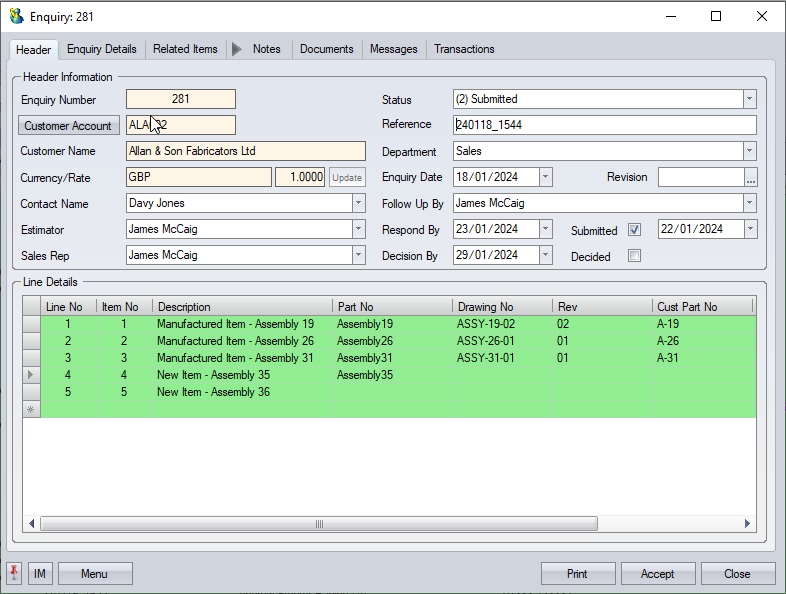Click the play arrow icon before Notes tab
This screenshot has height=594, width=786.
click(237, 49)
